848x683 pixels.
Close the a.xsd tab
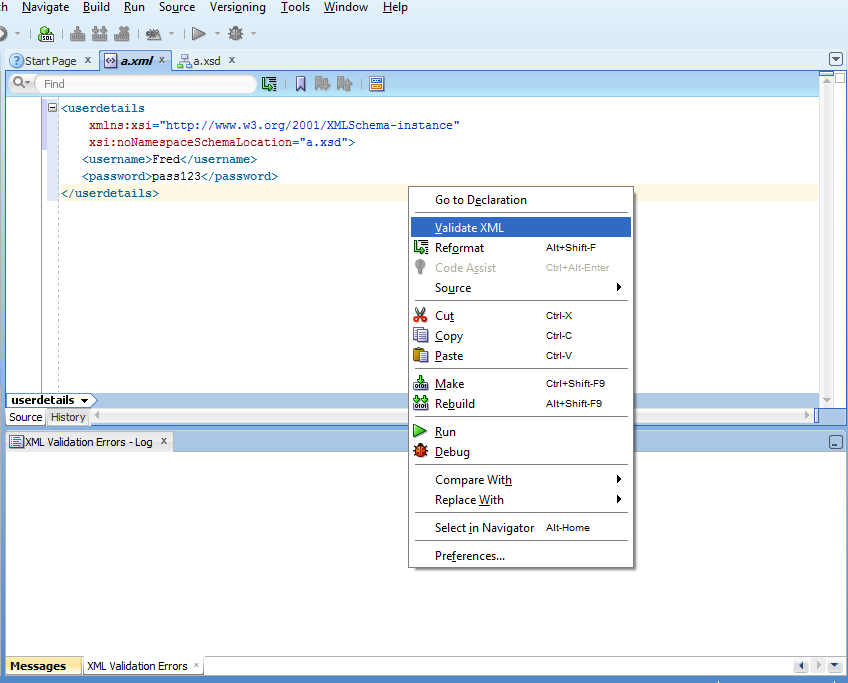coord(231,61)
